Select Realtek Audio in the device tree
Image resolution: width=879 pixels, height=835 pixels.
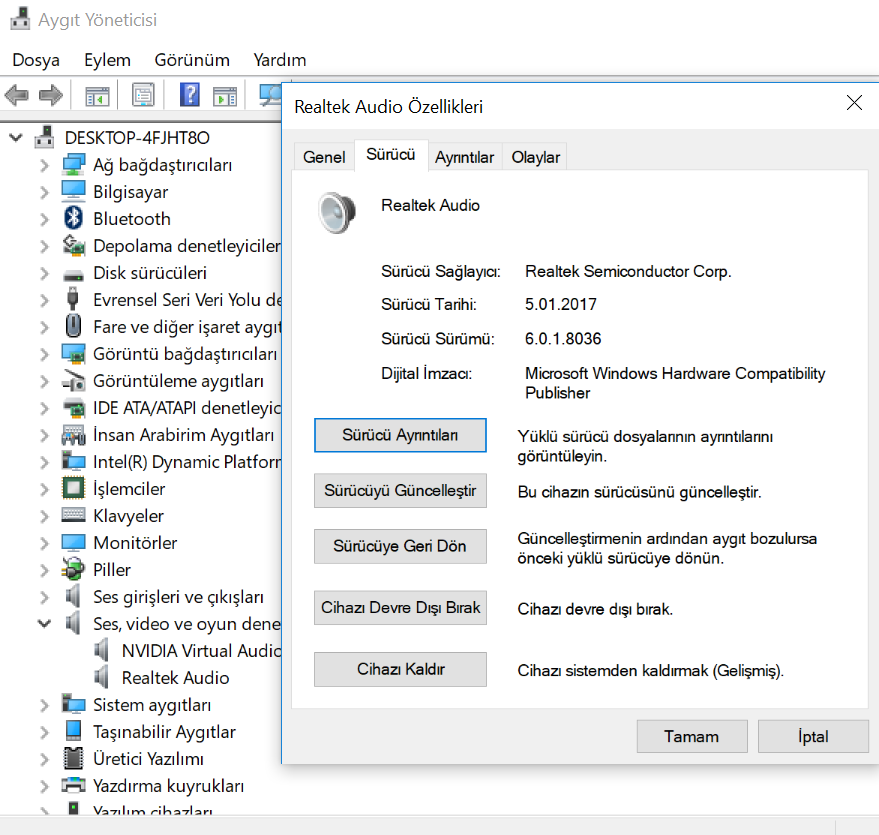[175, 678]
